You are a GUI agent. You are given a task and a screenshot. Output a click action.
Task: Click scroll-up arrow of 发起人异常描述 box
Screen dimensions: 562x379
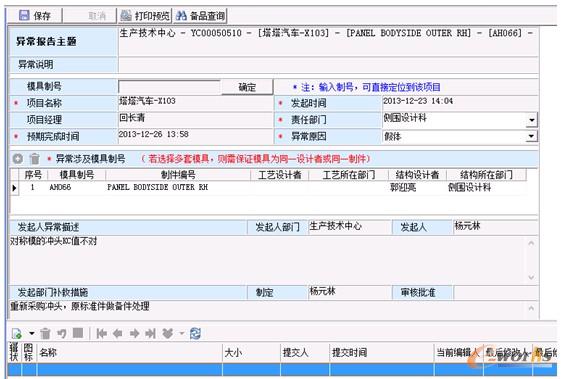(x=531, y=243)
